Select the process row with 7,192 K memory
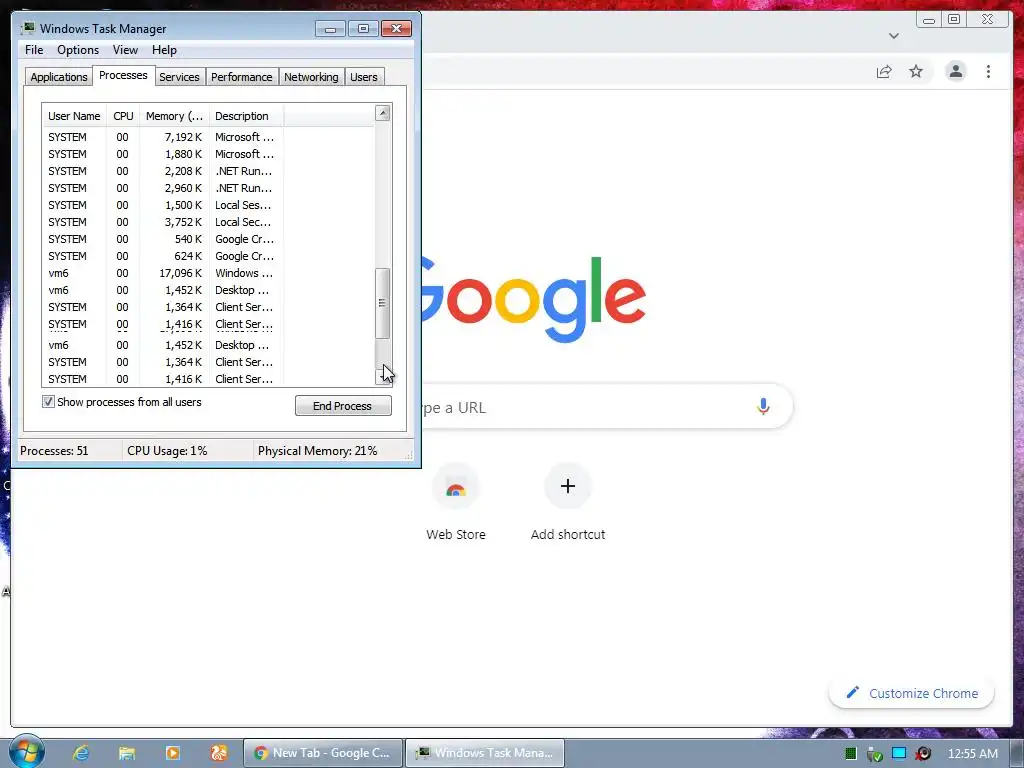This screenshot has width=1024, height=768. pyautogui.click(x=208, y=137)
